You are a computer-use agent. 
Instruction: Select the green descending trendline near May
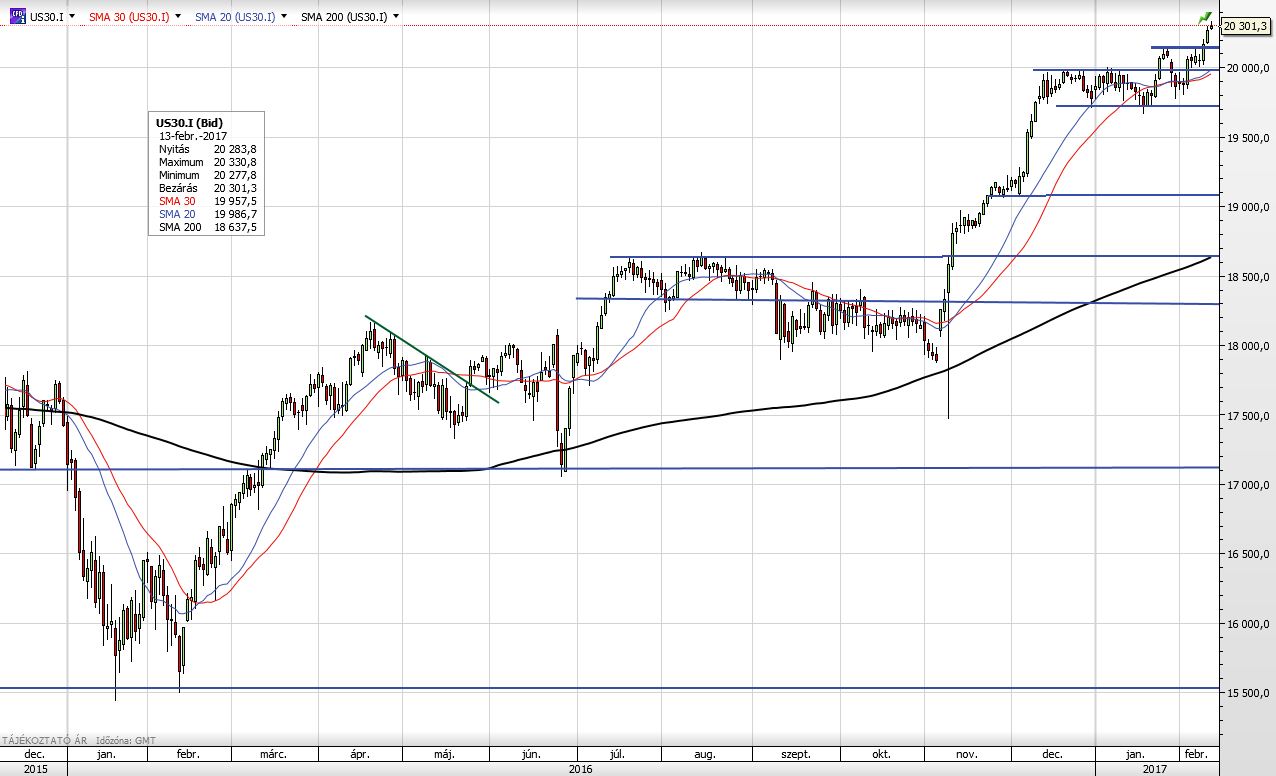tap(431, 359)
